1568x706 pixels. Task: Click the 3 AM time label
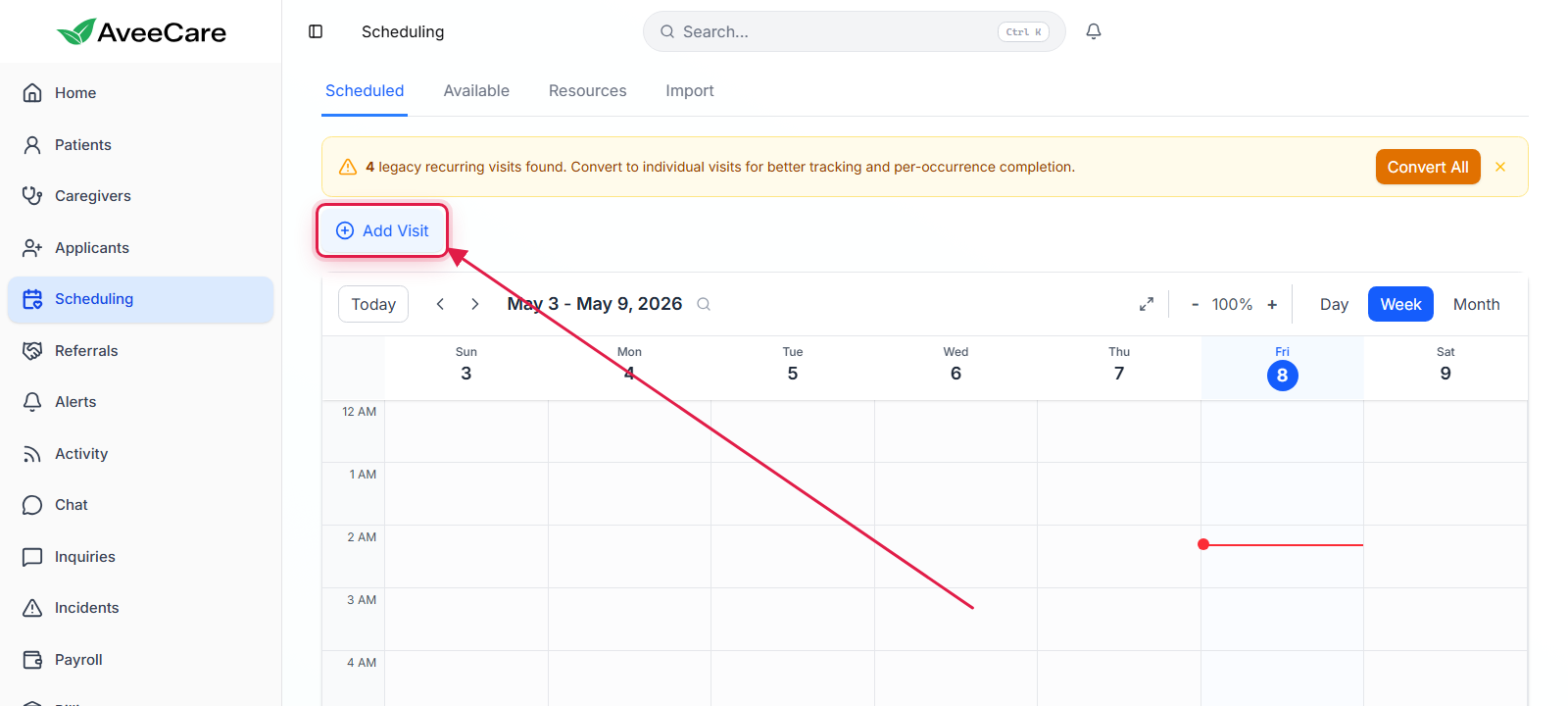click(362, 600)
